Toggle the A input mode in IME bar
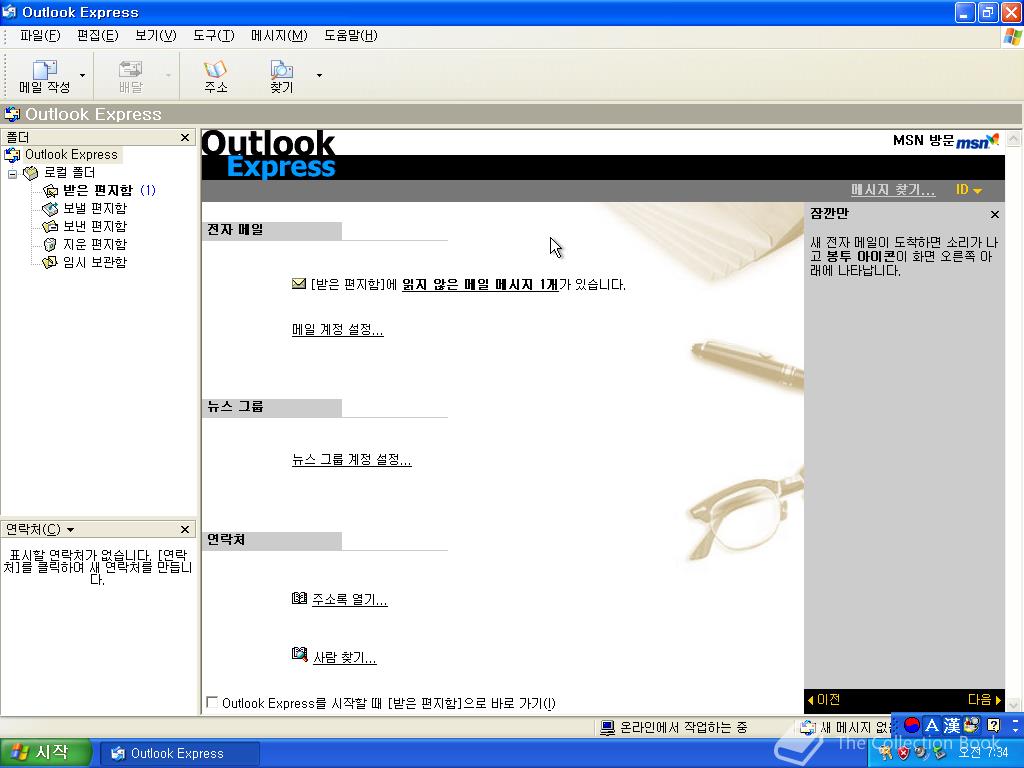1024x768 pixels. tap(932, 725)
